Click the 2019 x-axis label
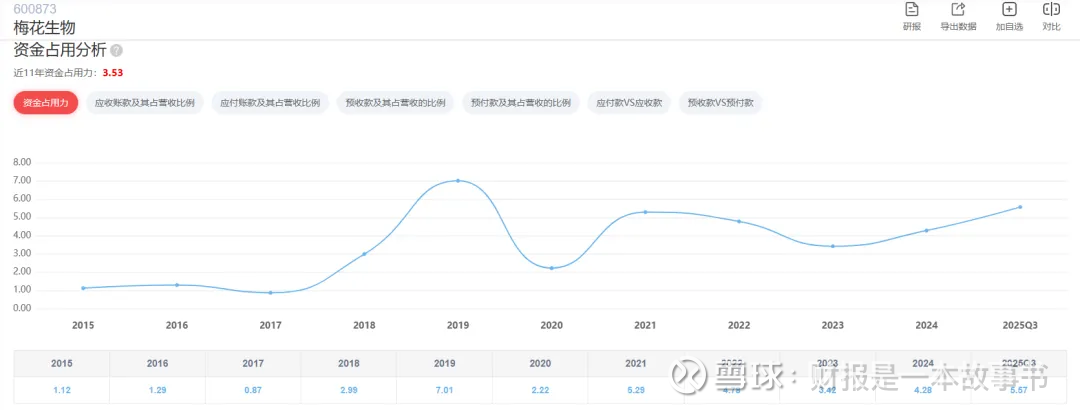This screenshot has height=410, width=1080. click(458, 325)
